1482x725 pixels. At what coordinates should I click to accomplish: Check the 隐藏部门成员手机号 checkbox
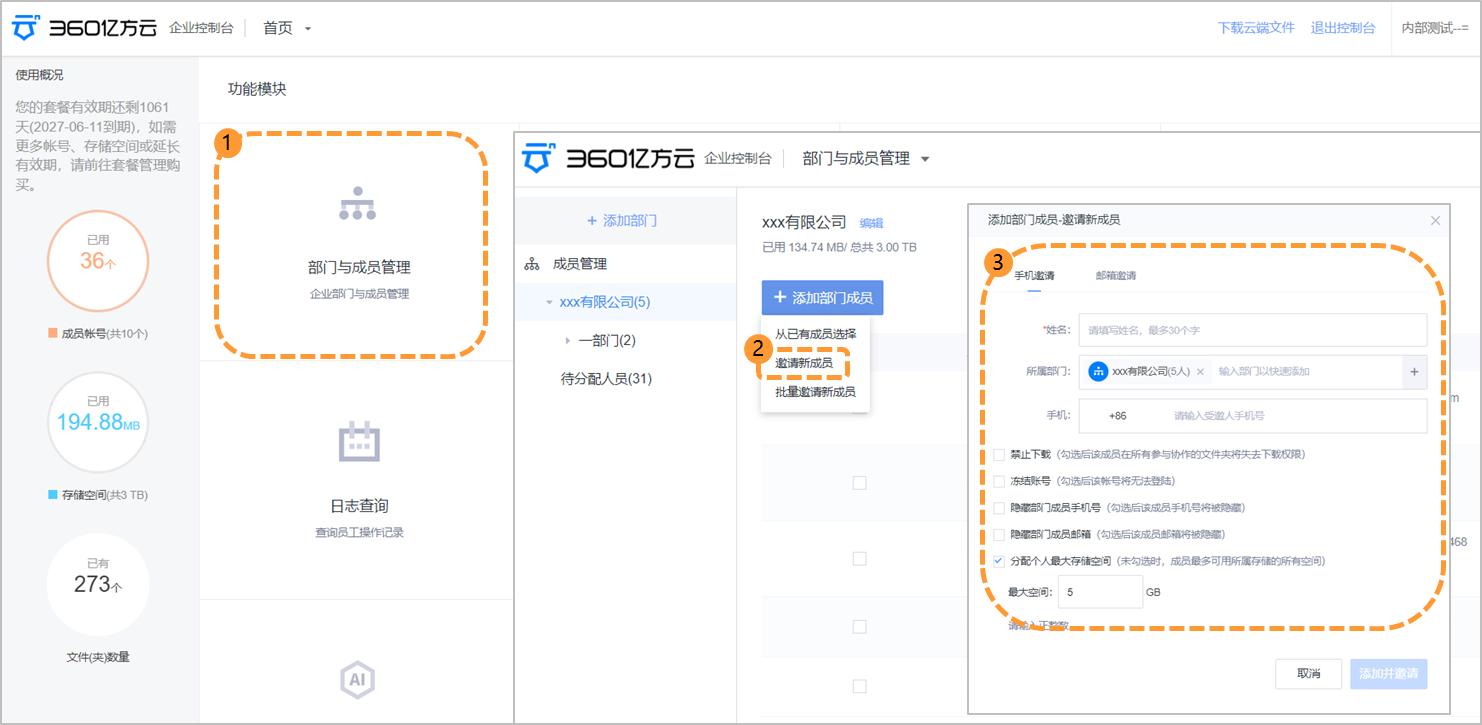tap(999, 508)
